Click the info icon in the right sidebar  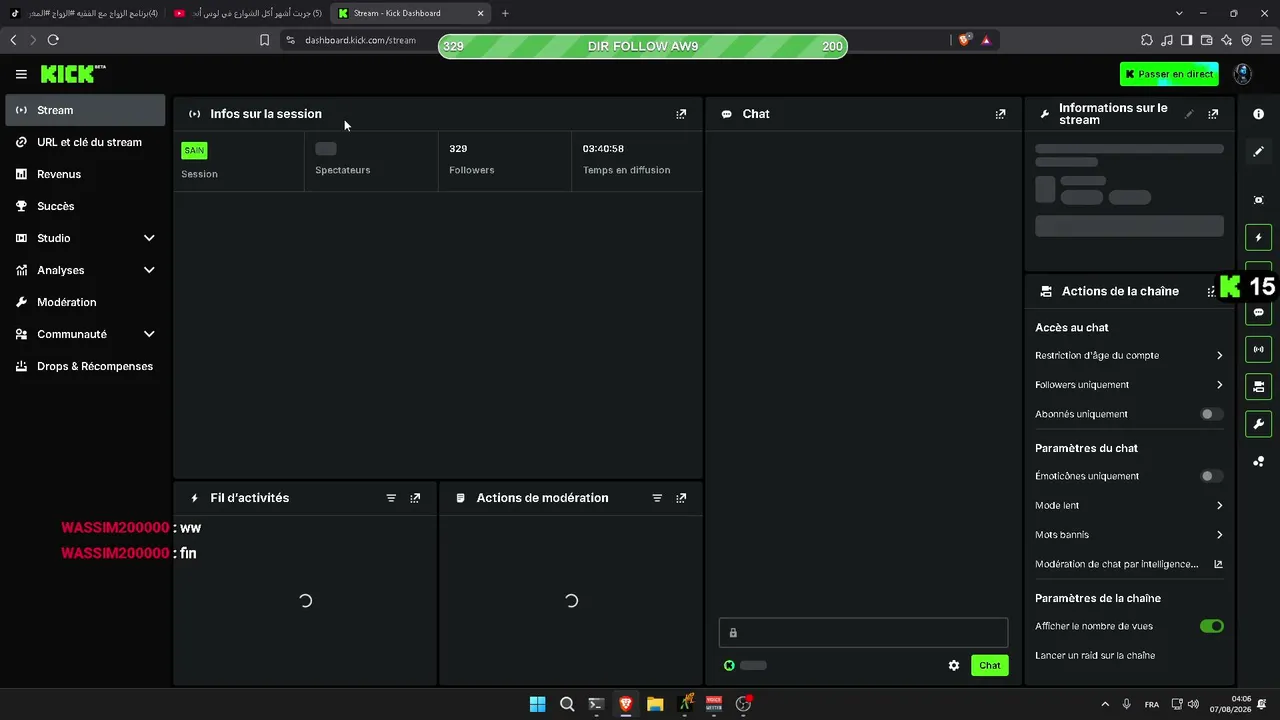point(1259,114)
